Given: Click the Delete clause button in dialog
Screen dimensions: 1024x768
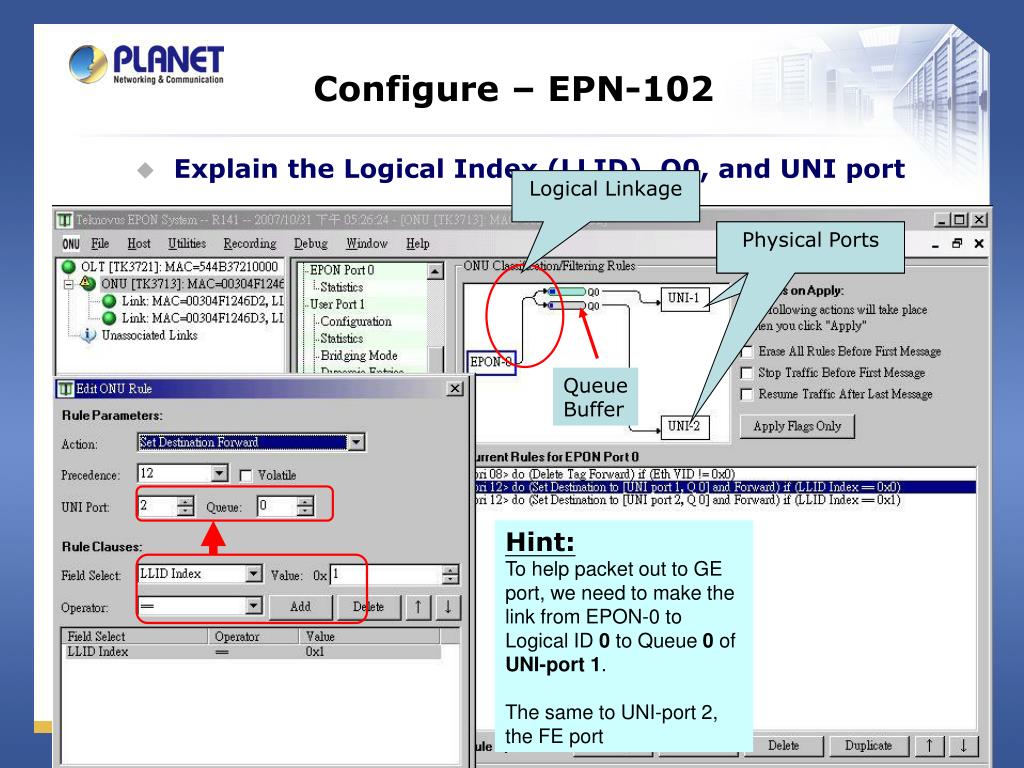Looking at the screenshot, I should 368,607.
